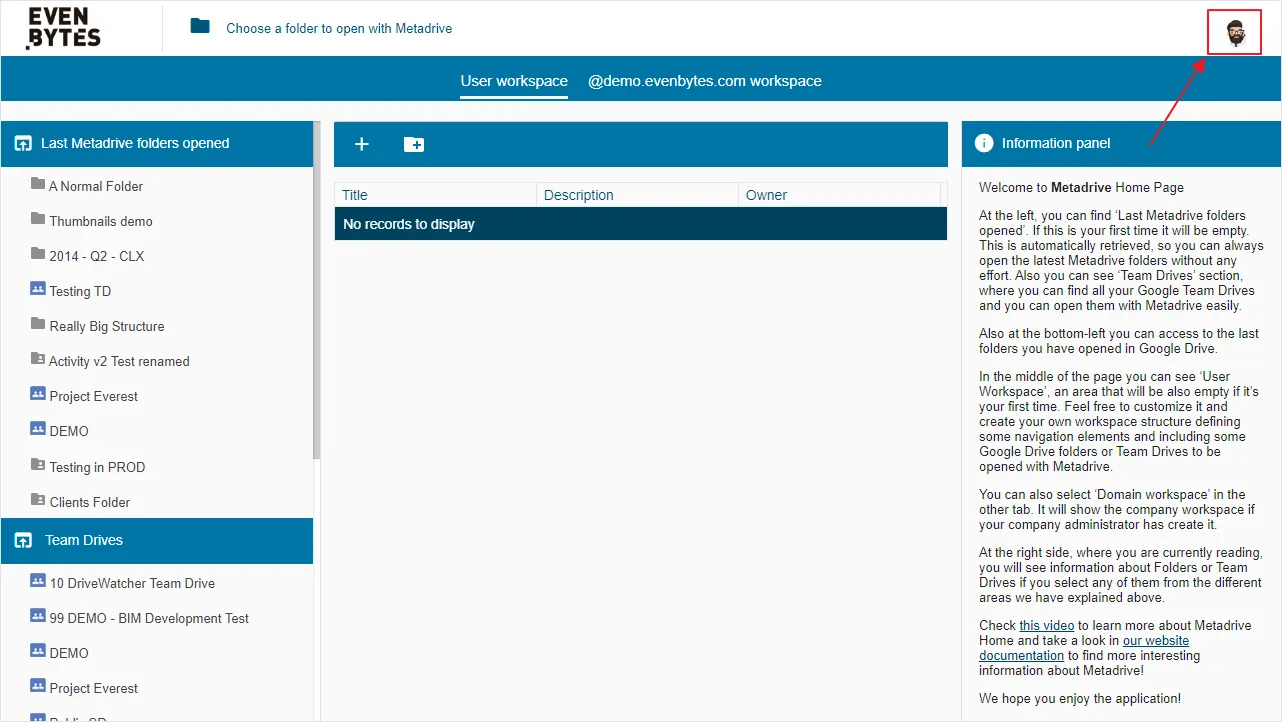Click the folder icon of 2014 - Q2 - CLX
This screenshot has width=1282, height=722.
[38, 254]
